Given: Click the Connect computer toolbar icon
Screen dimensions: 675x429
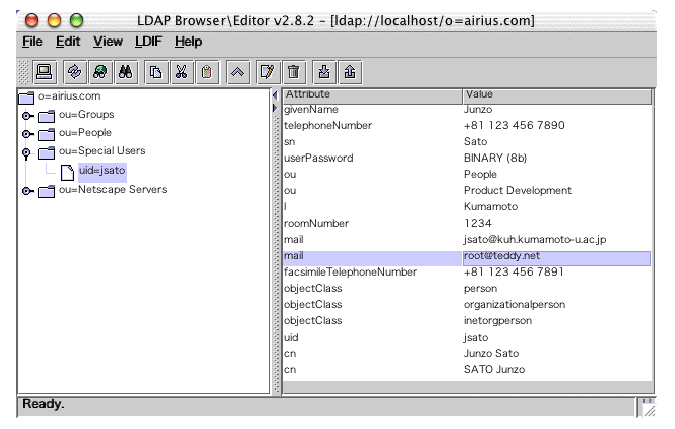Looking at the screenshot, I should click(44, 72).
